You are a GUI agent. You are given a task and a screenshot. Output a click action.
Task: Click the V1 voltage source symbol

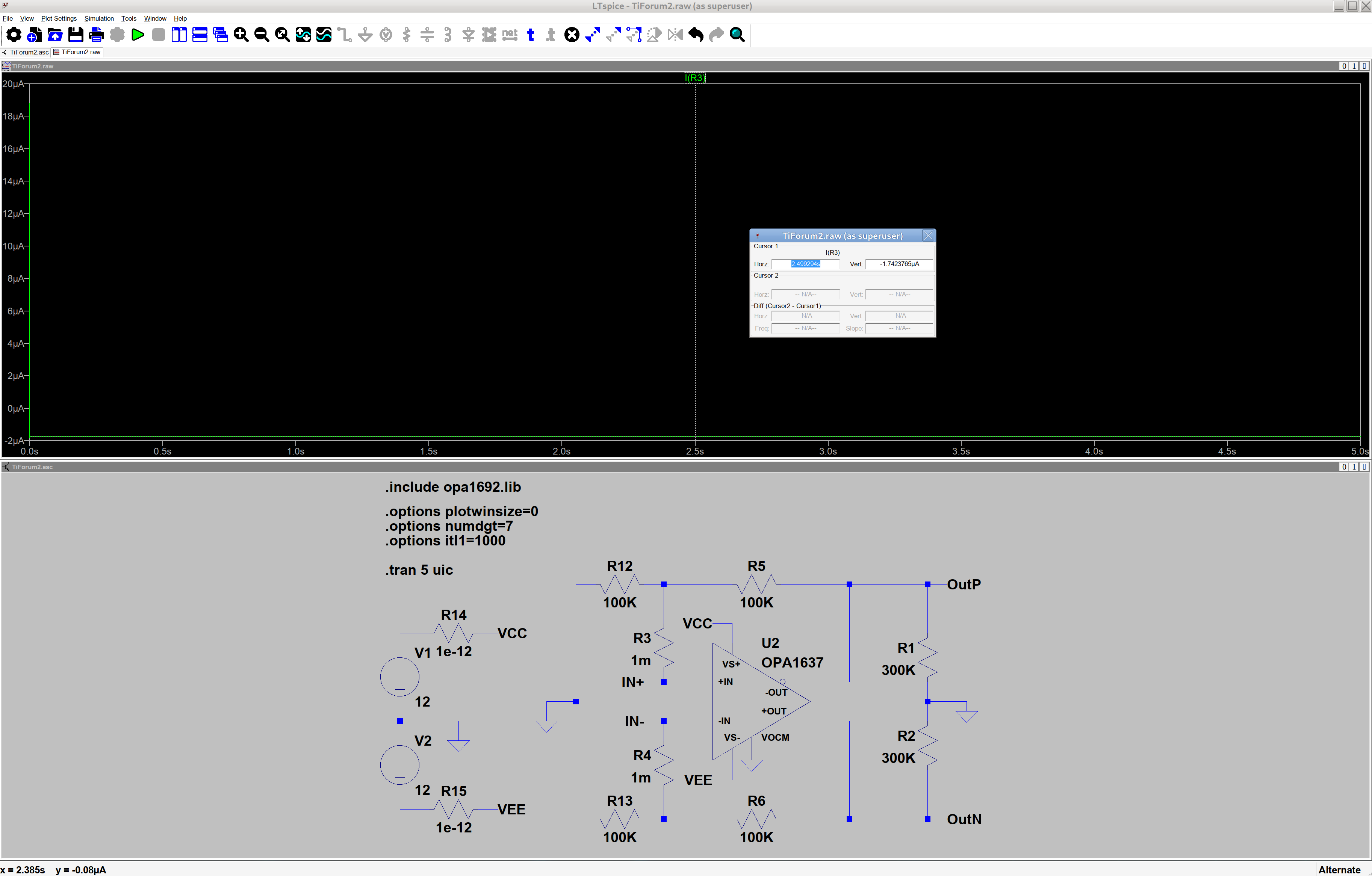click(x=400, y=677)
